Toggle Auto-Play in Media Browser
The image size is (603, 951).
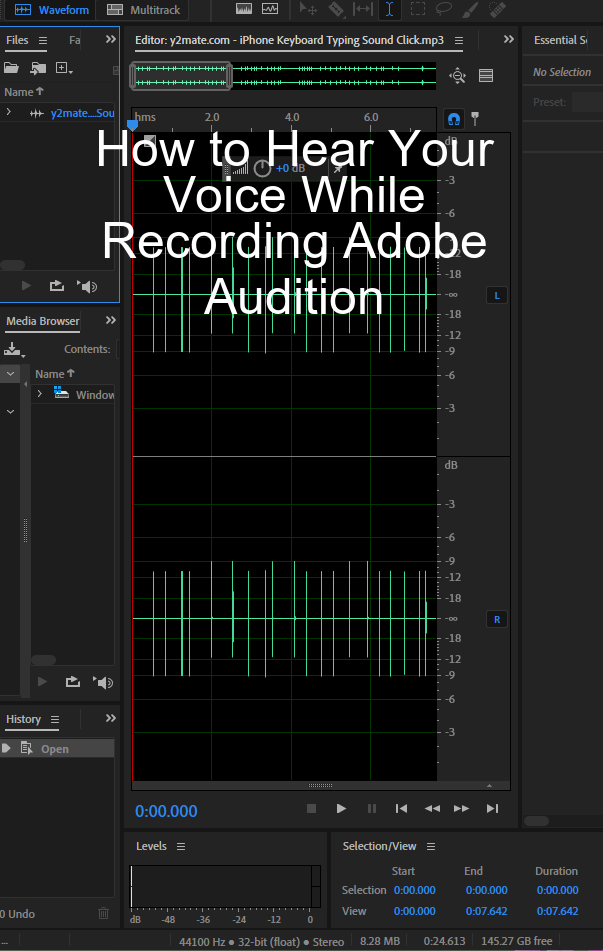[103, 682]
